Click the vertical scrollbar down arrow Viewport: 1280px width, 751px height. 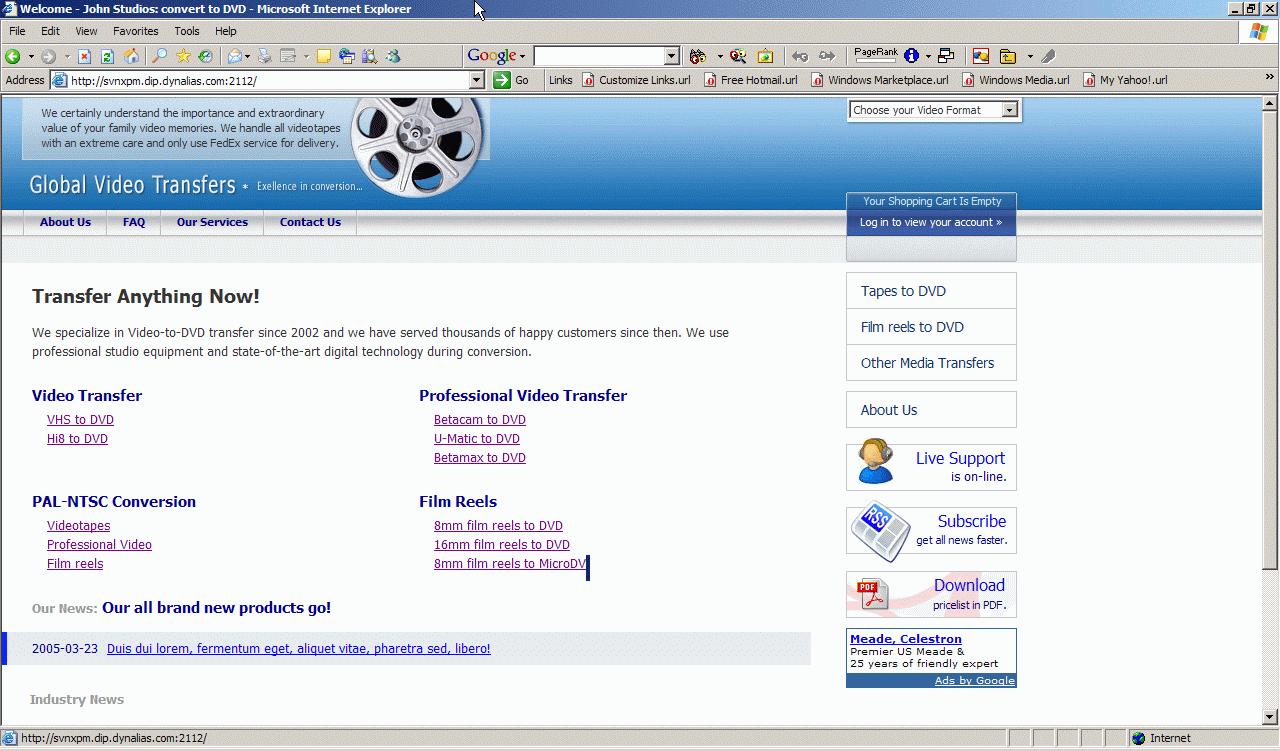point(1271,717)
